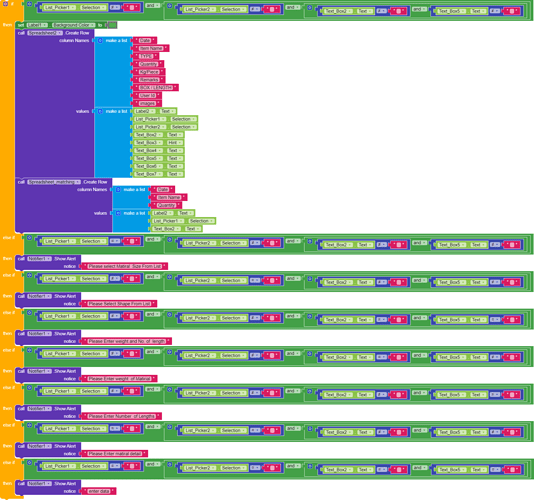Open the gear before Text_Box2 in the top if row
Screen dimensions: 534x500
(x=310, y=7)
